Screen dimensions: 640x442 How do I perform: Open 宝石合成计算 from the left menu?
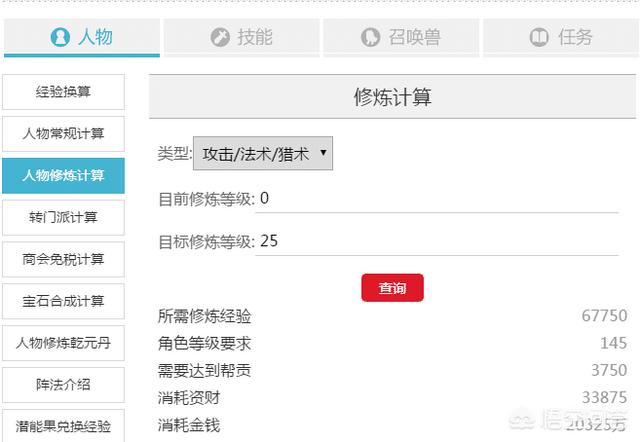point(63,301)
